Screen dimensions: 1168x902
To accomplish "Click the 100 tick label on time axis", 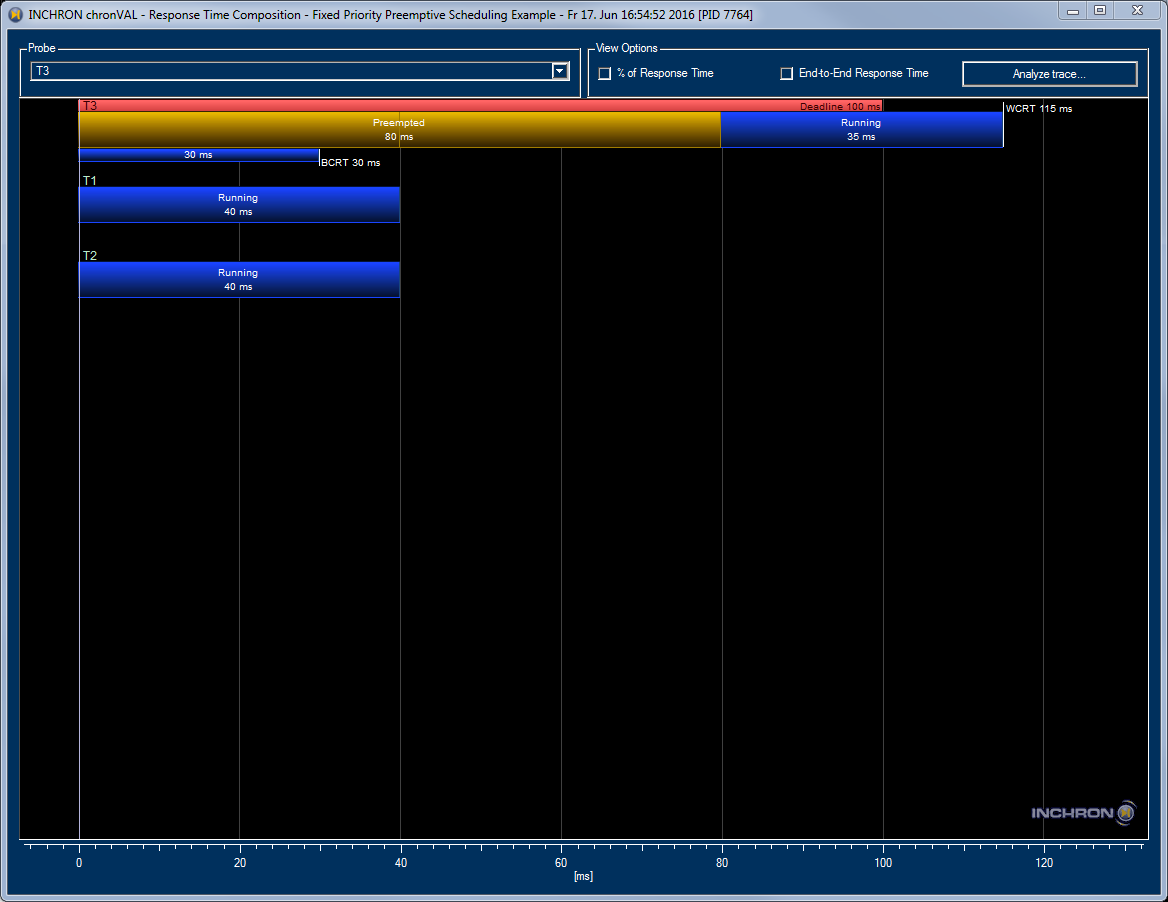I will [883, 863].
